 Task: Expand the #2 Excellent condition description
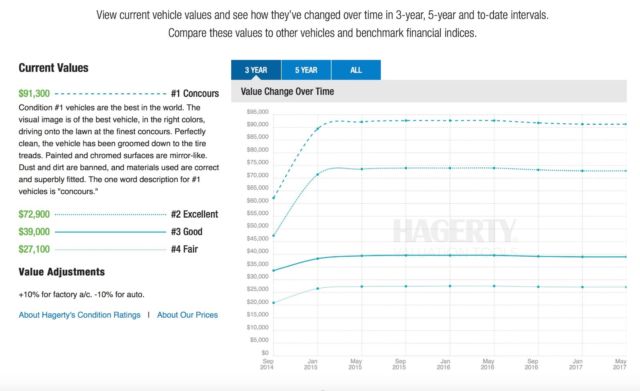[x=119, y=214]
